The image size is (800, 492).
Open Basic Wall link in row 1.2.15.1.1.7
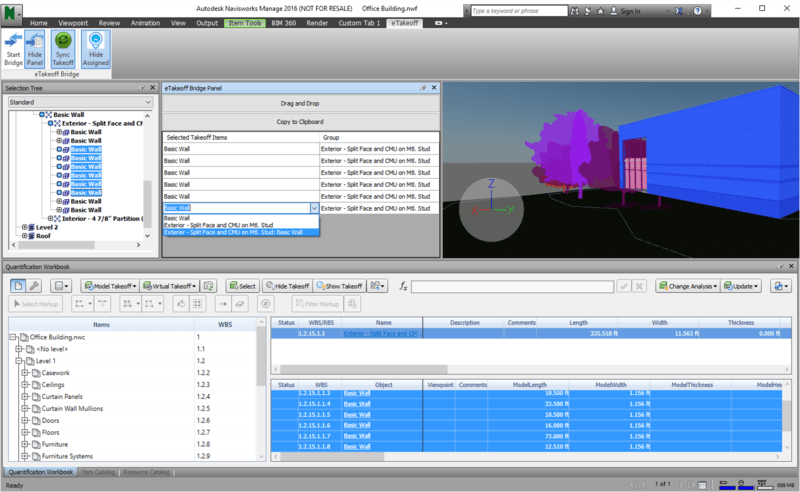pyautogui.click(x=357, y=436)
